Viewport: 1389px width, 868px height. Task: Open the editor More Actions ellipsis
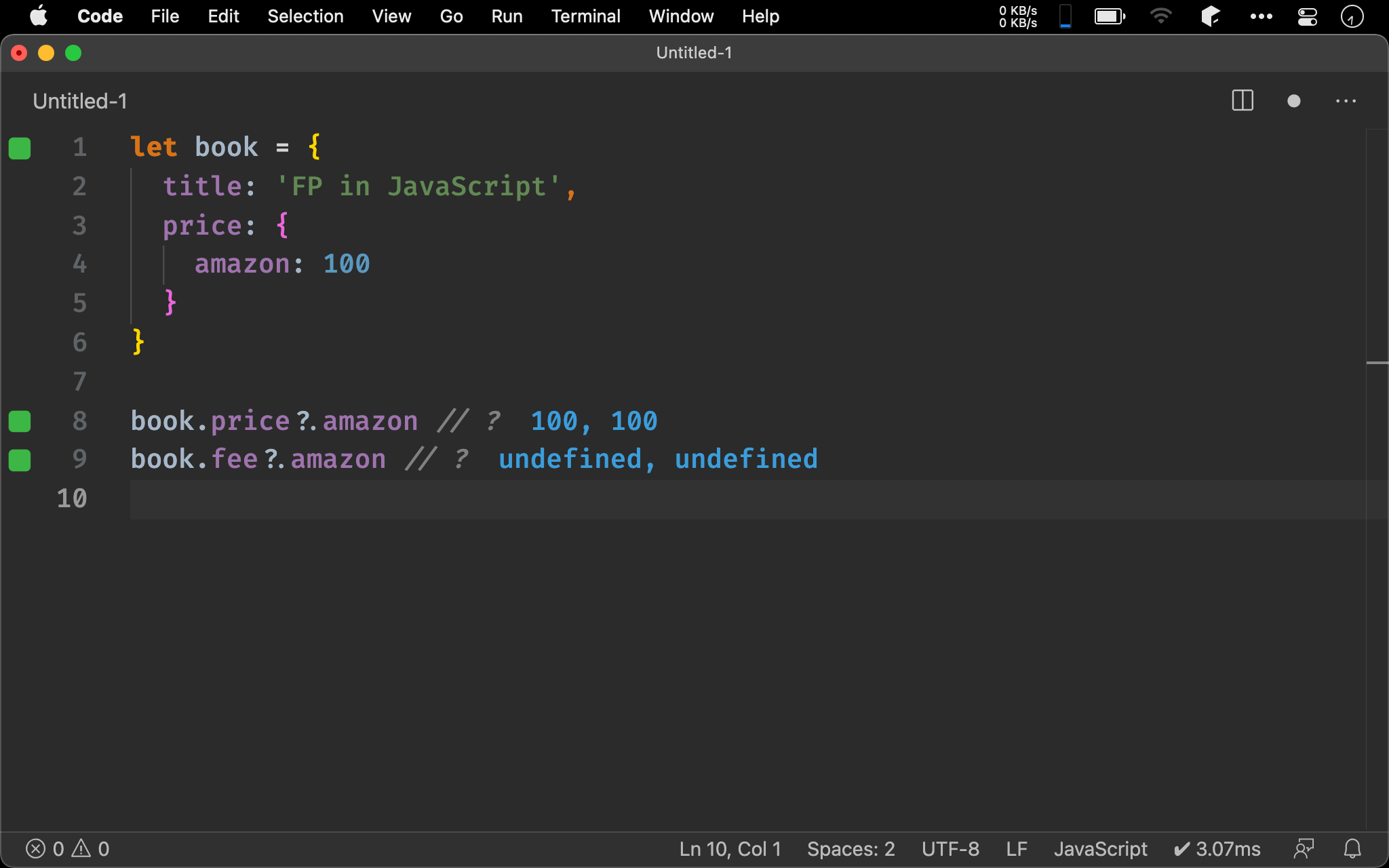1346,101
